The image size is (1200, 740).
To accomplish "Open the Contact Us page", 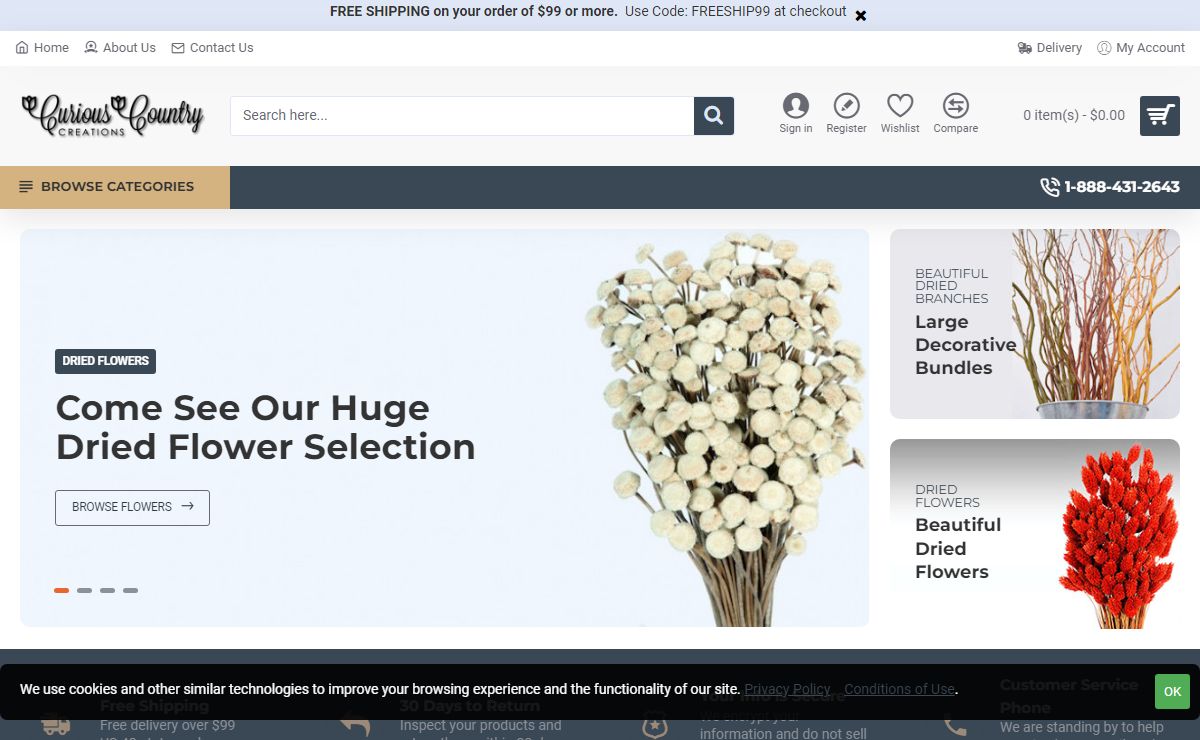I will point(212,47).
